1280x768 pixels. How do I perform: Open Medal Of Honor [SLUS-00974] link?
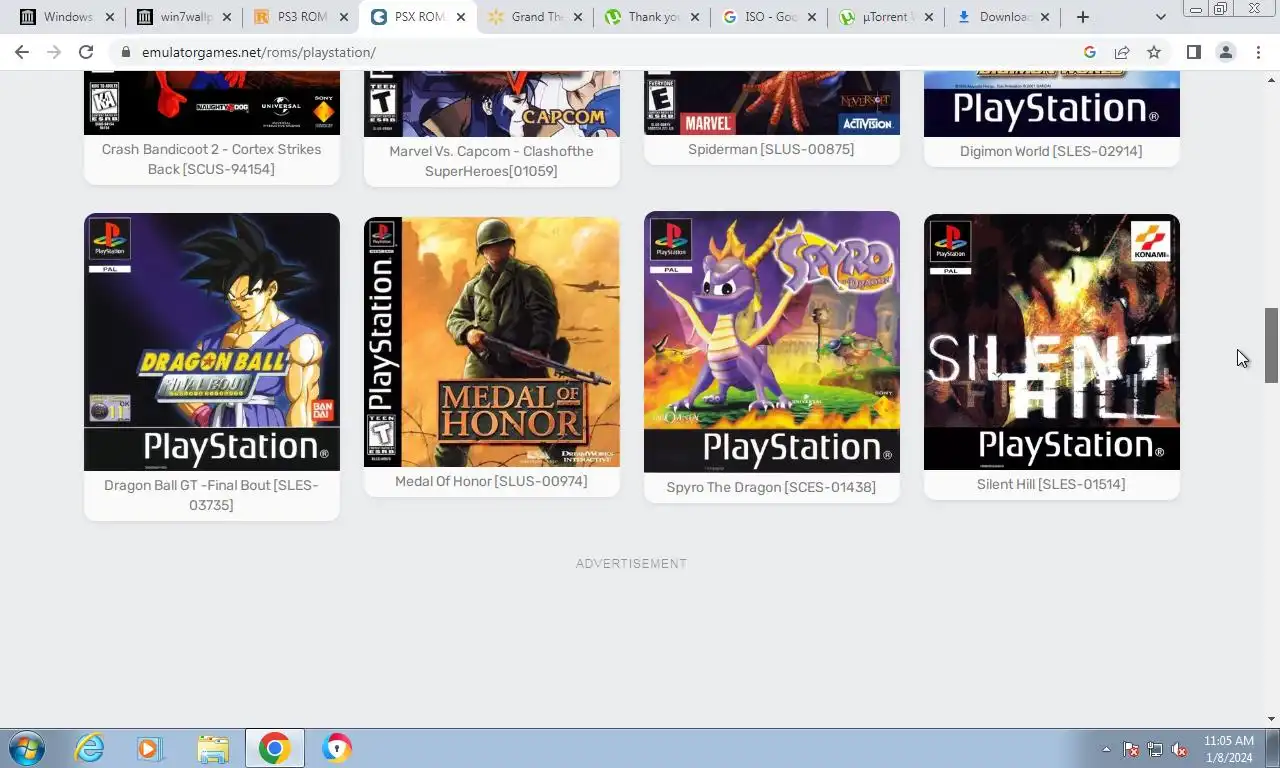pos(491,481)
